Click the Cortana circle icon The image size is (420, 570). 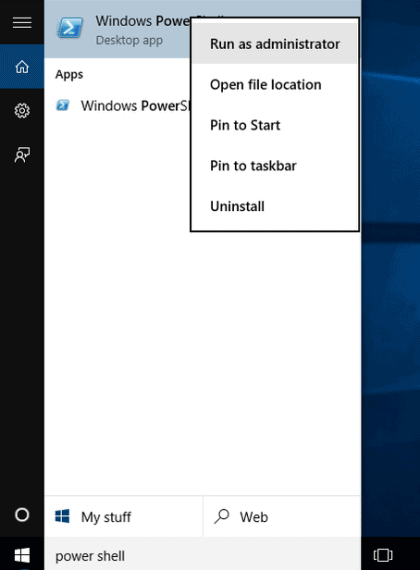coord(22,515)
